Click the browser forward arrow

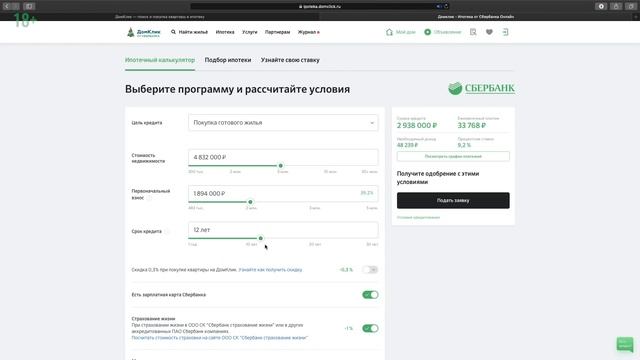[15, 6]
